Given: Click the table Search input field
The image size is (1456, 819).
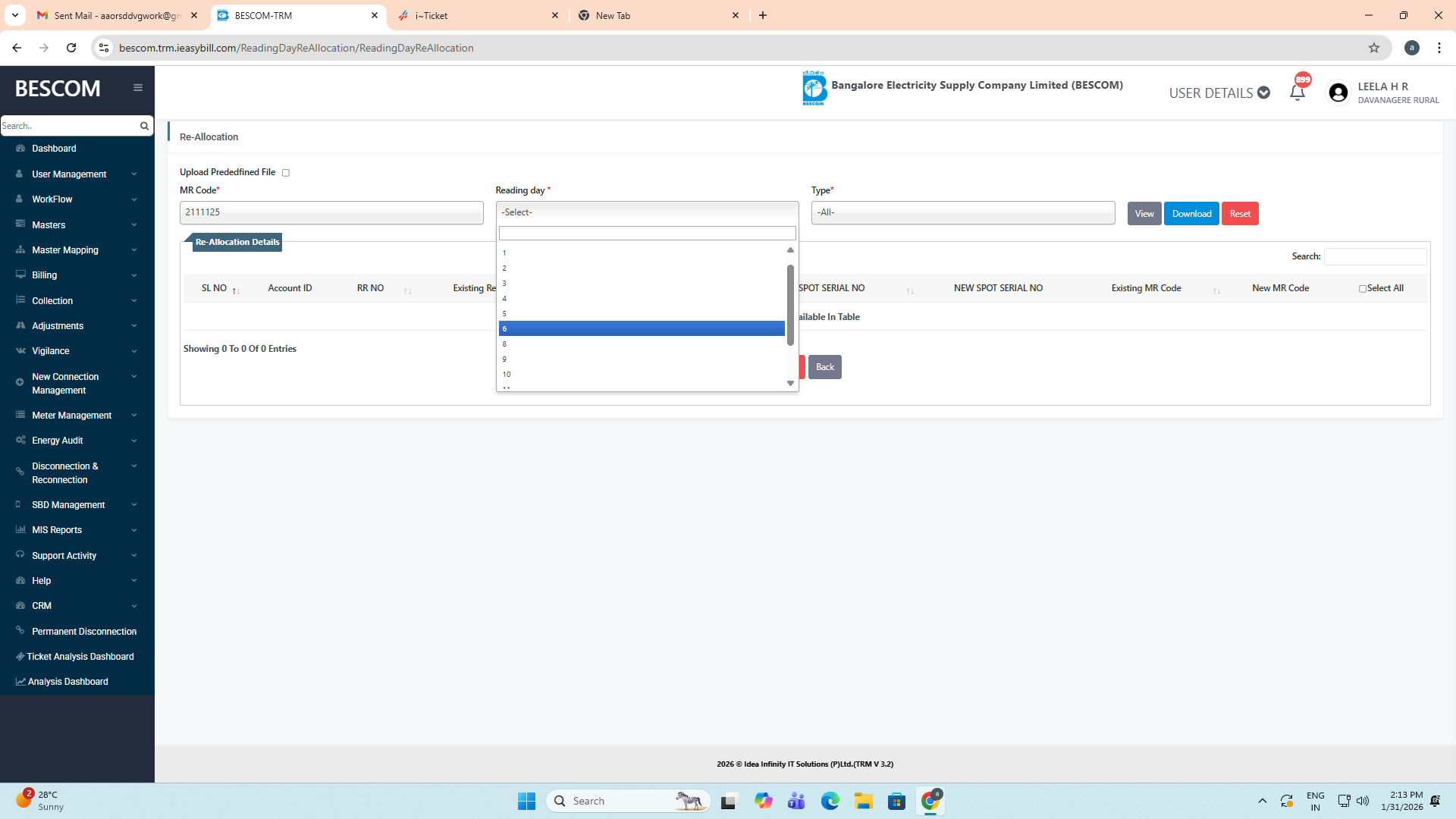Looking at the screenshot, I should (x=1374, y=256).
